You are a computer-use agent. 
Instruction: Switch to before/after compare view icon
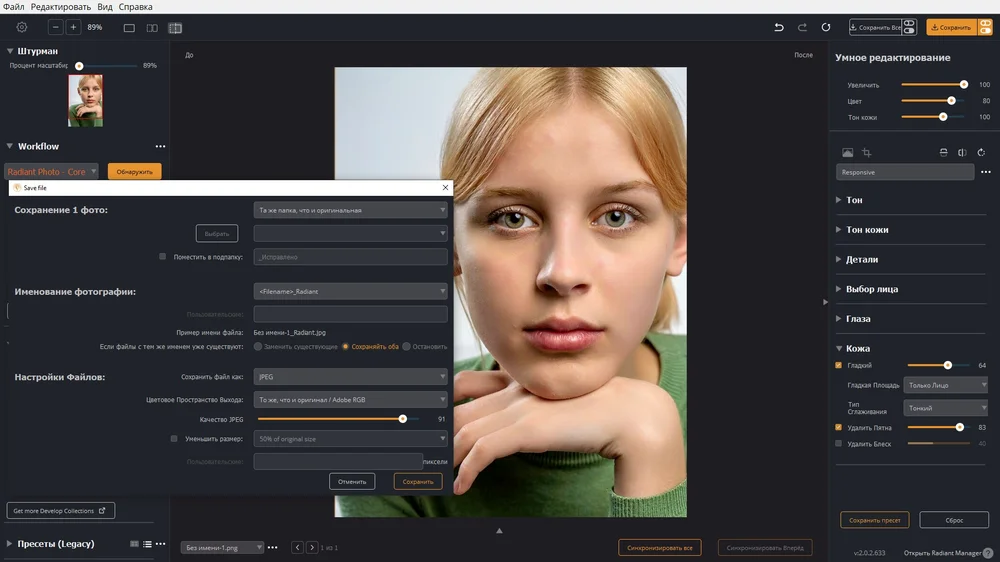pyautogui.click(x=175, y=28)
